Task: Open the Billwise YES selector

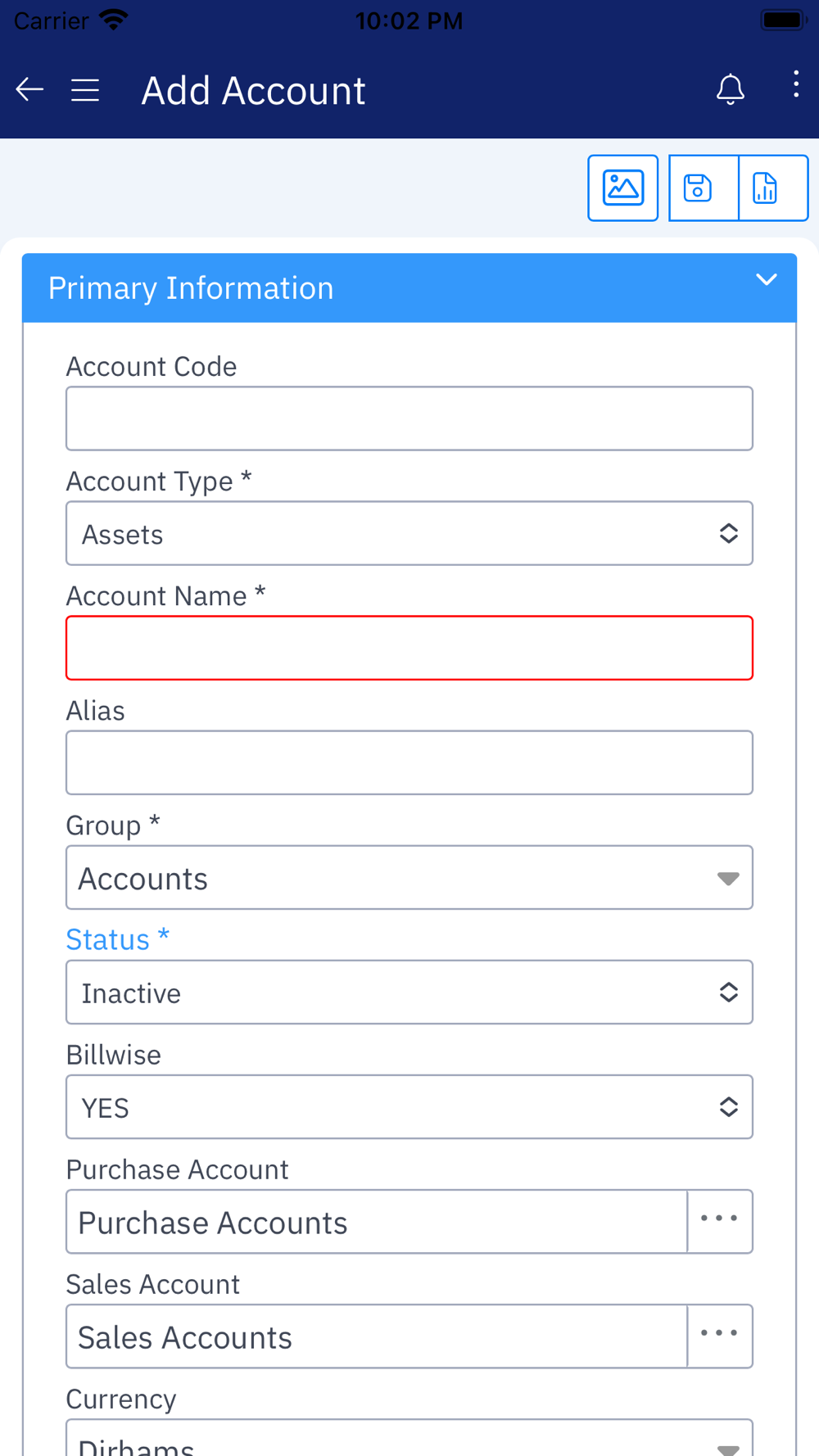Action: point(409,1106)
